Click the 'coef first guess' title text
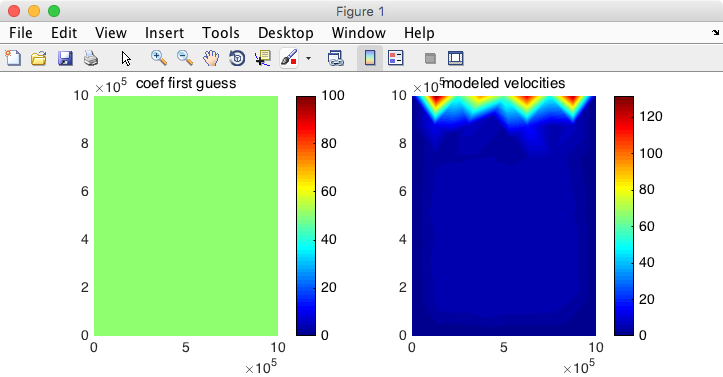The width and height of the screenshot is (723, 377). click(x=186, y=83)
